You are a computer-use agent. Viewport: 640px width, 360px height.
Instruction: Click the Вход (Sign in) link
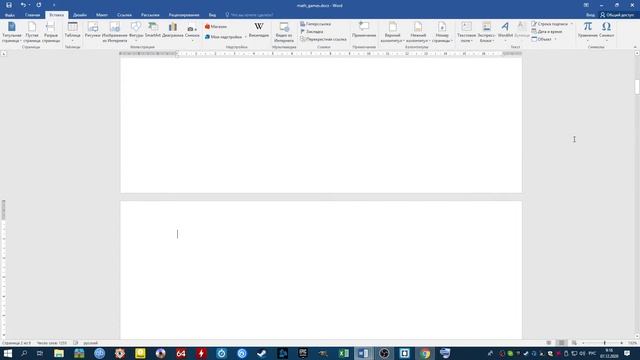click(590, 15)
